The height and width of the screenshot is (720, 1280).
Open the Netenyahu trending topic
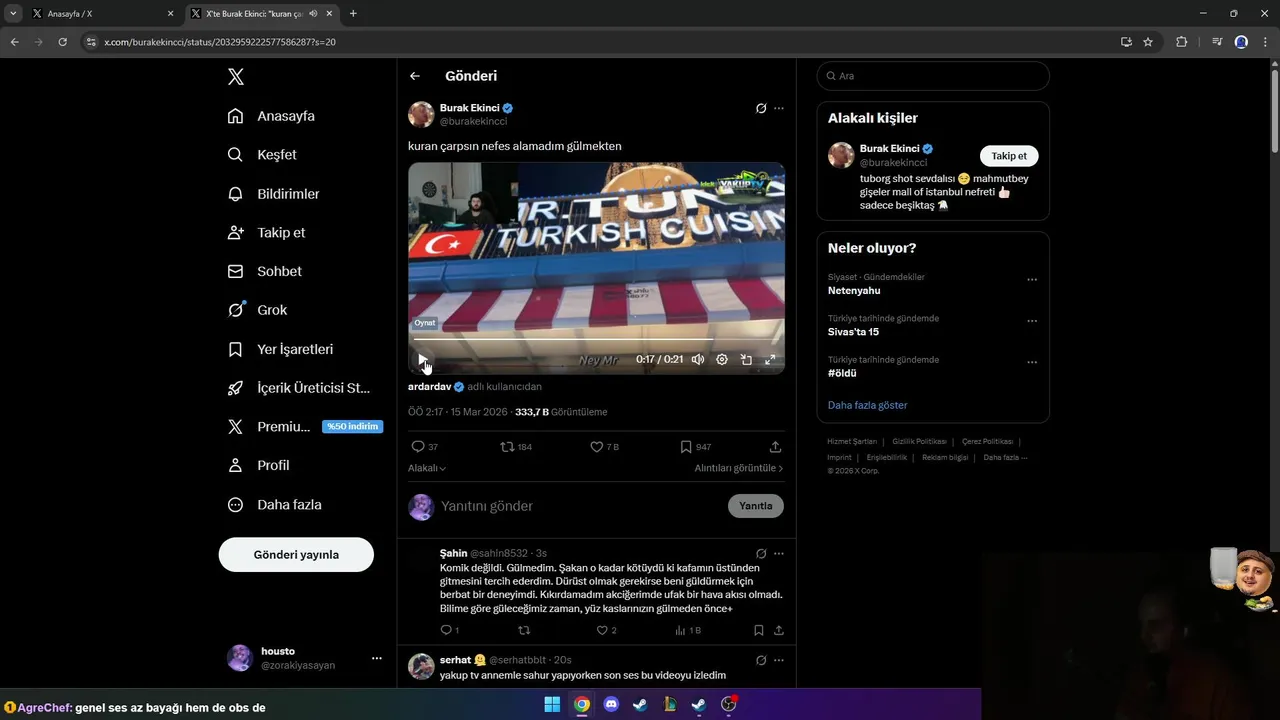coord(854,290)
